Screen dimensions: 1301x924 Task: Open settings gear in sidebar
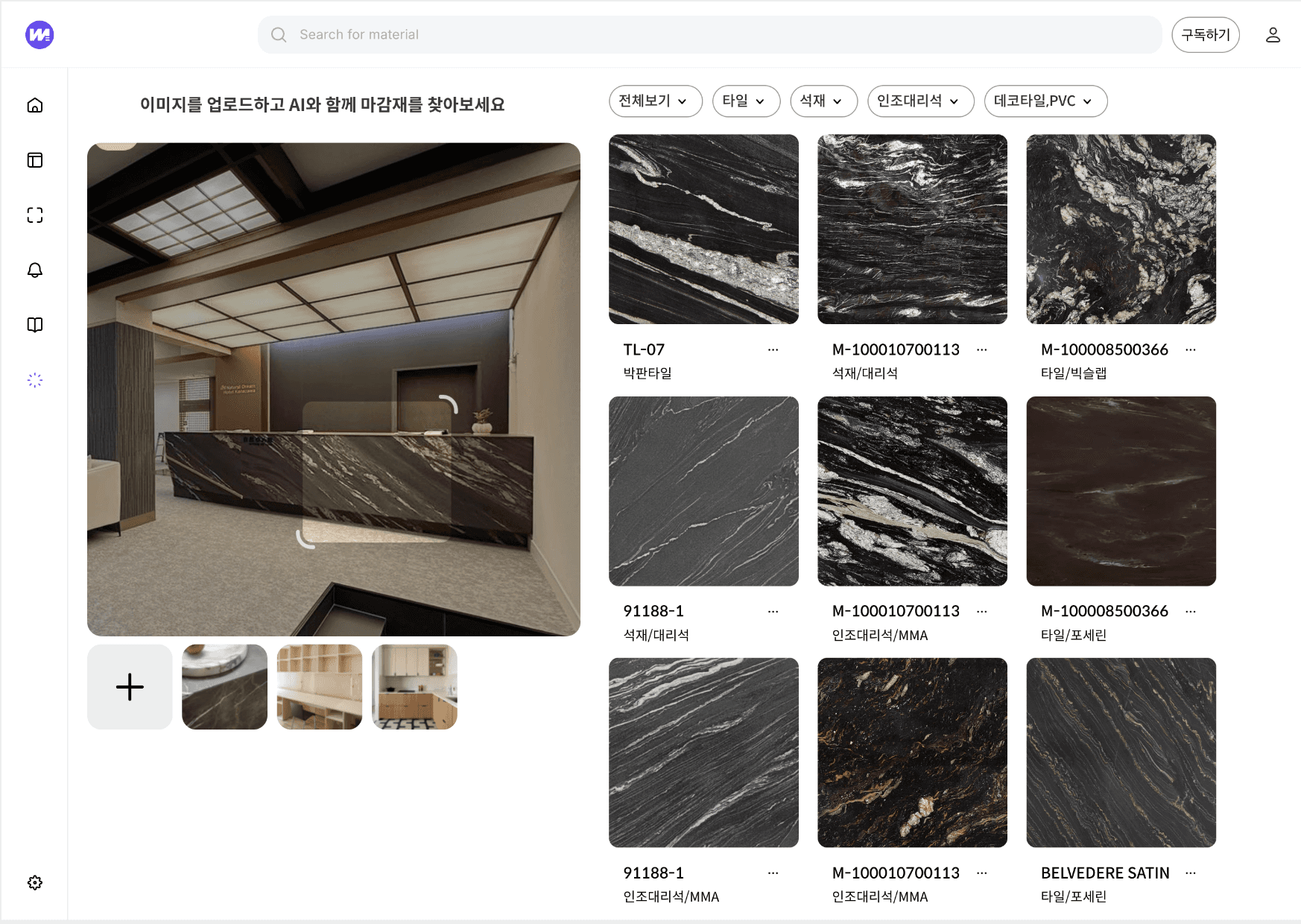pos(35,882)
